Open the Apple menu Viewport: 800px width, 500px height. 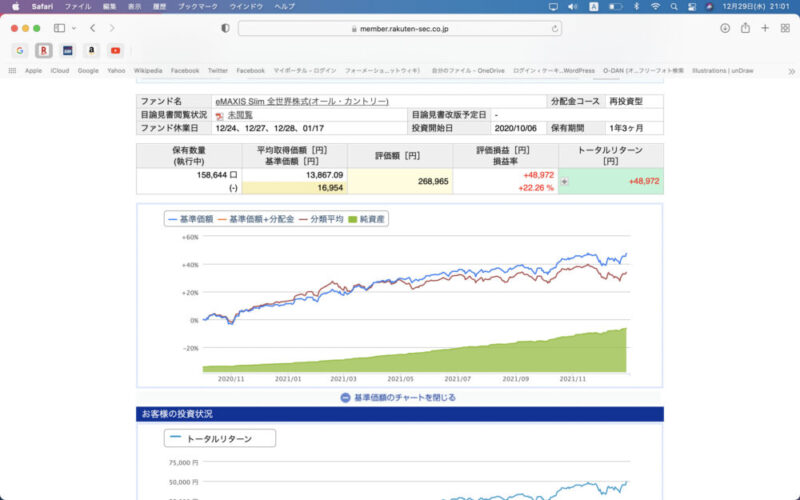pyautogui.click(x=16, y=7)
